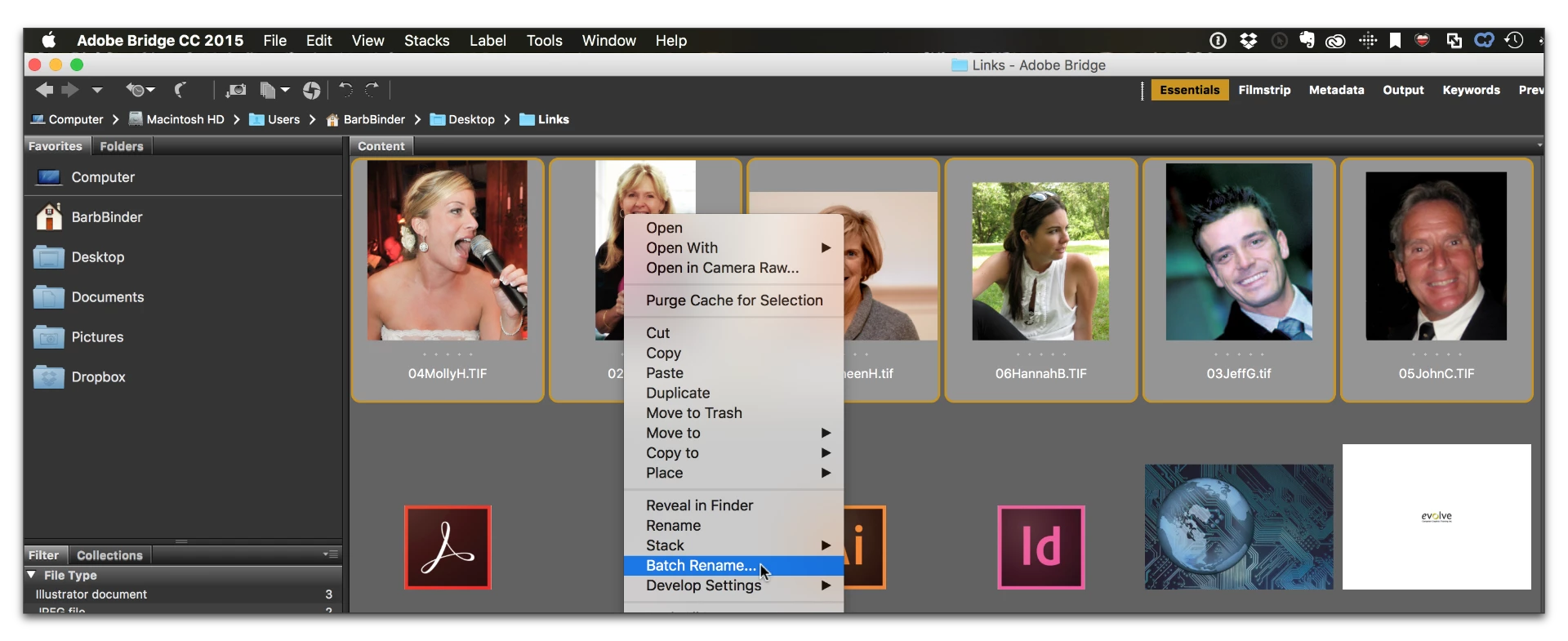Open the Refine stacked-pages dropdown

click(x=274, y=90)
